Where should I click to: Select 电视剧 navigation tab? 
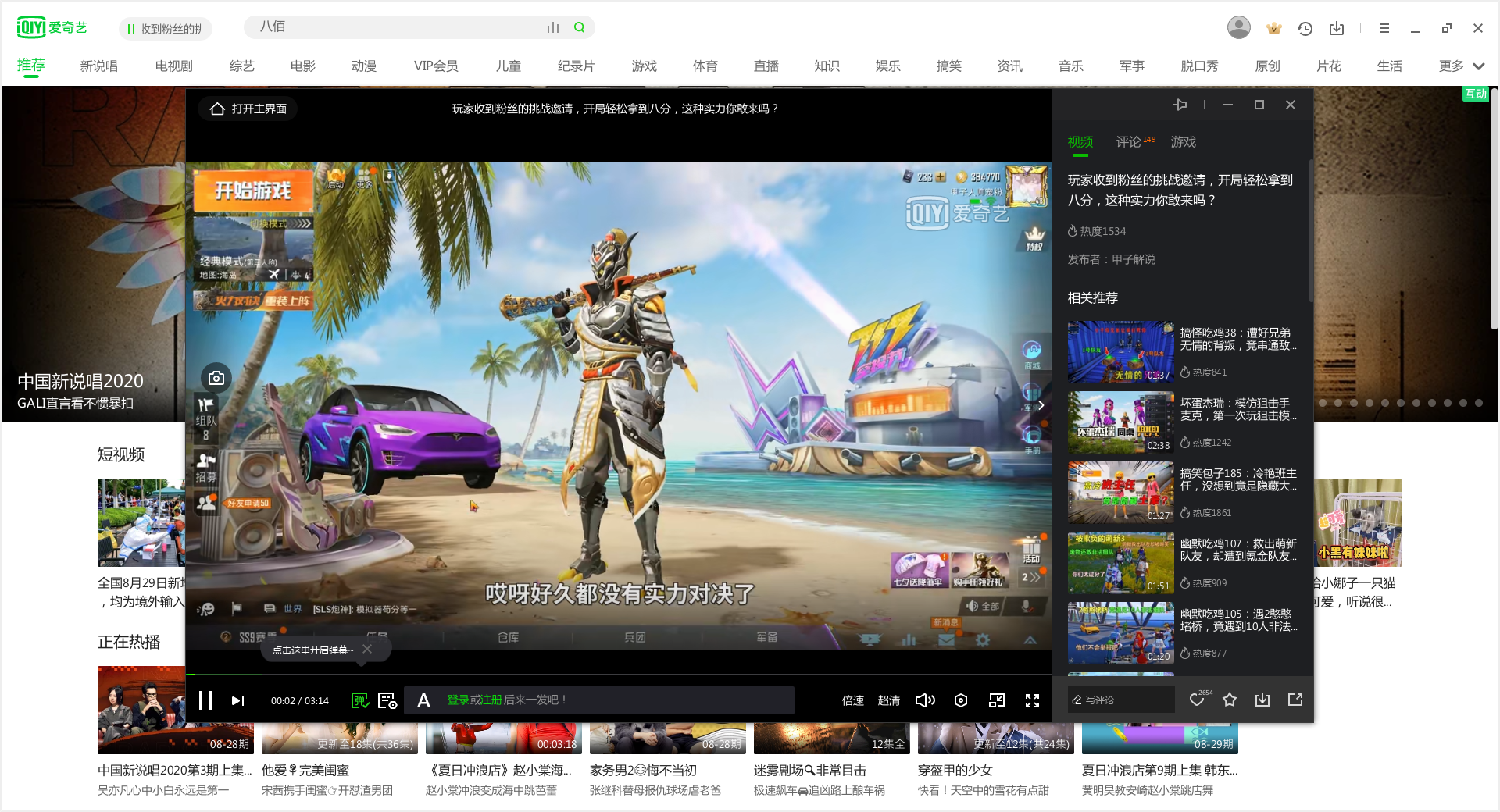click(x=174, y=66)
